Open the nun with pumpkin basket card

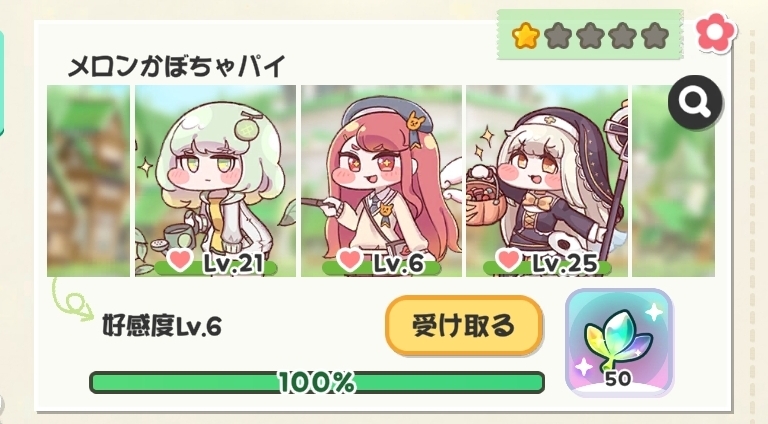click(x=547, y=181)
